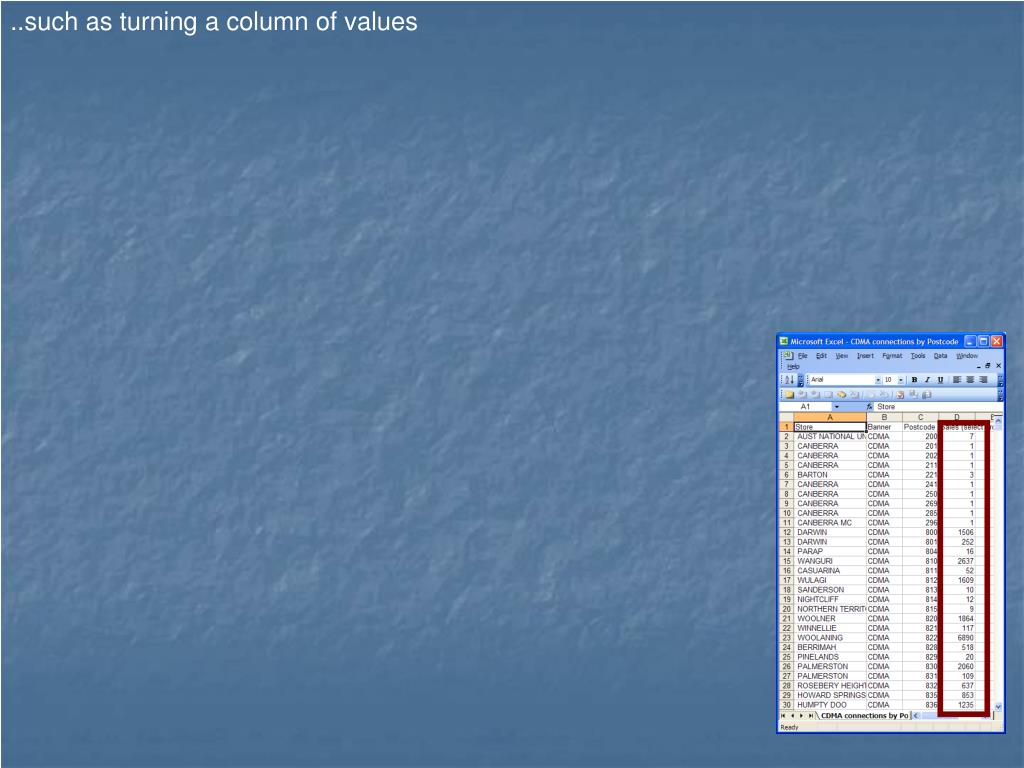Jump to first sheet tab arrow
1024x768 pixels.
(x=782, y=716)
